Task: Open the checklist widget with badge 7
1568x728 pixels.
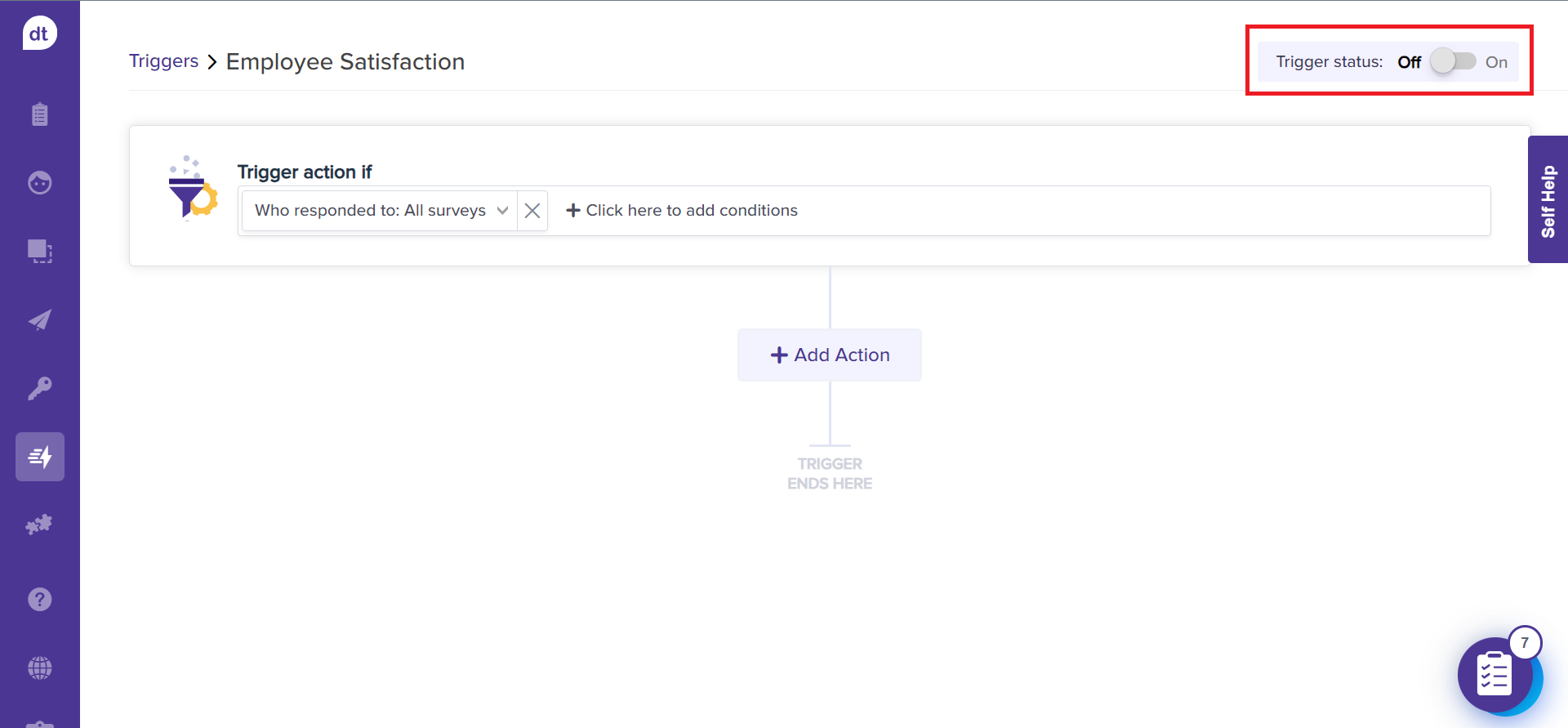Action: pos(1494,675)
